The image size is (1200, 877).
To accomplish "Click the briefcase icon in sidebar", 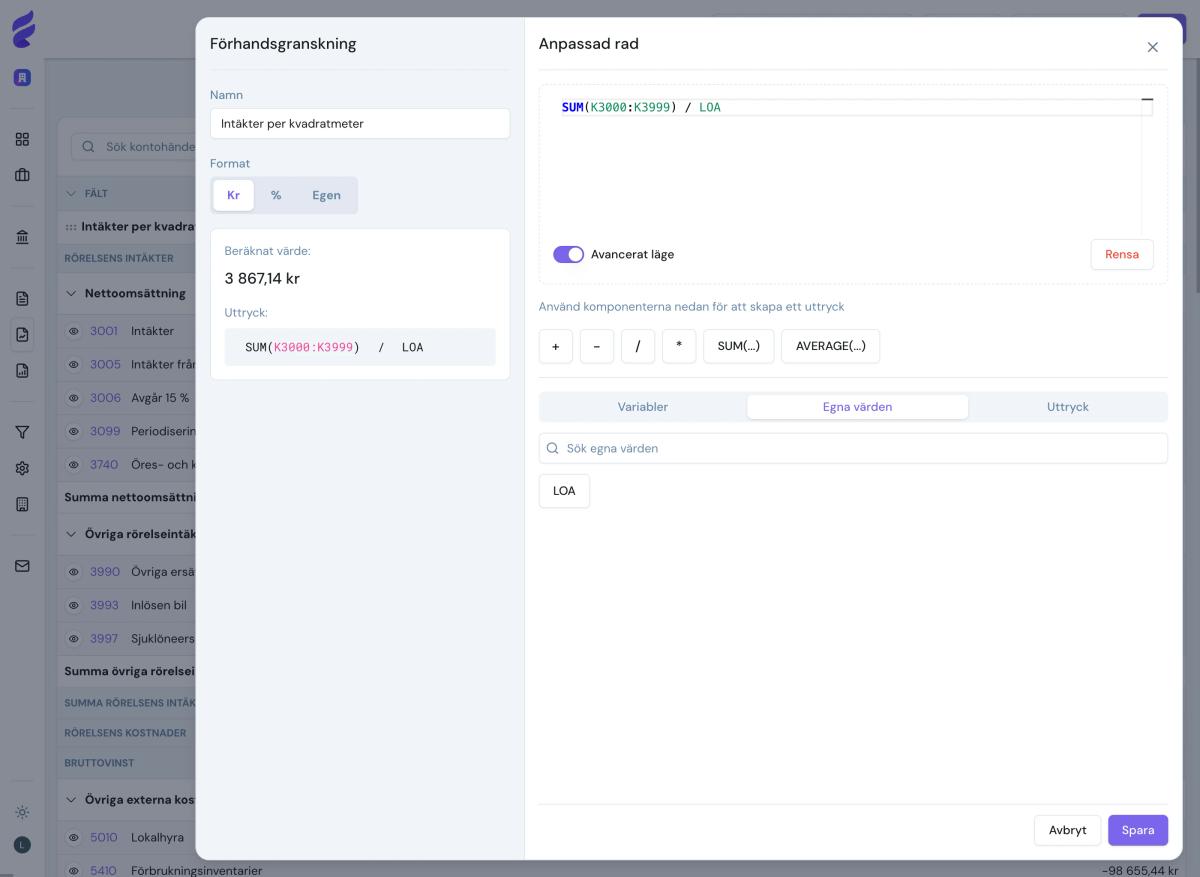I will 22,175.
